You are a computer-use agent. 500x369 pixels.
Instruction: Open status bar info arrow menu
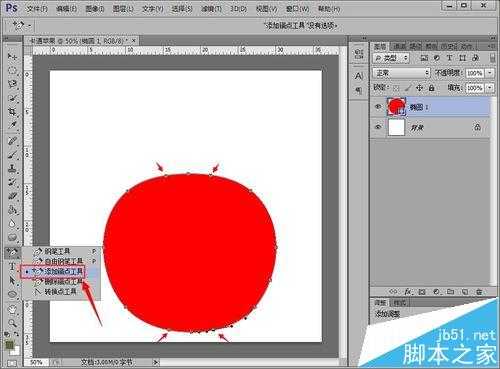coord(156,362)
